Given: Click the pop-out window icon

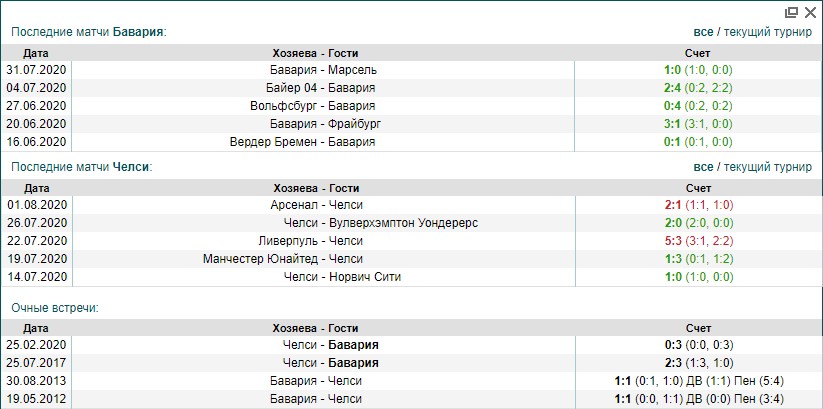Looking at the screenshot, I should click(792, 13).
